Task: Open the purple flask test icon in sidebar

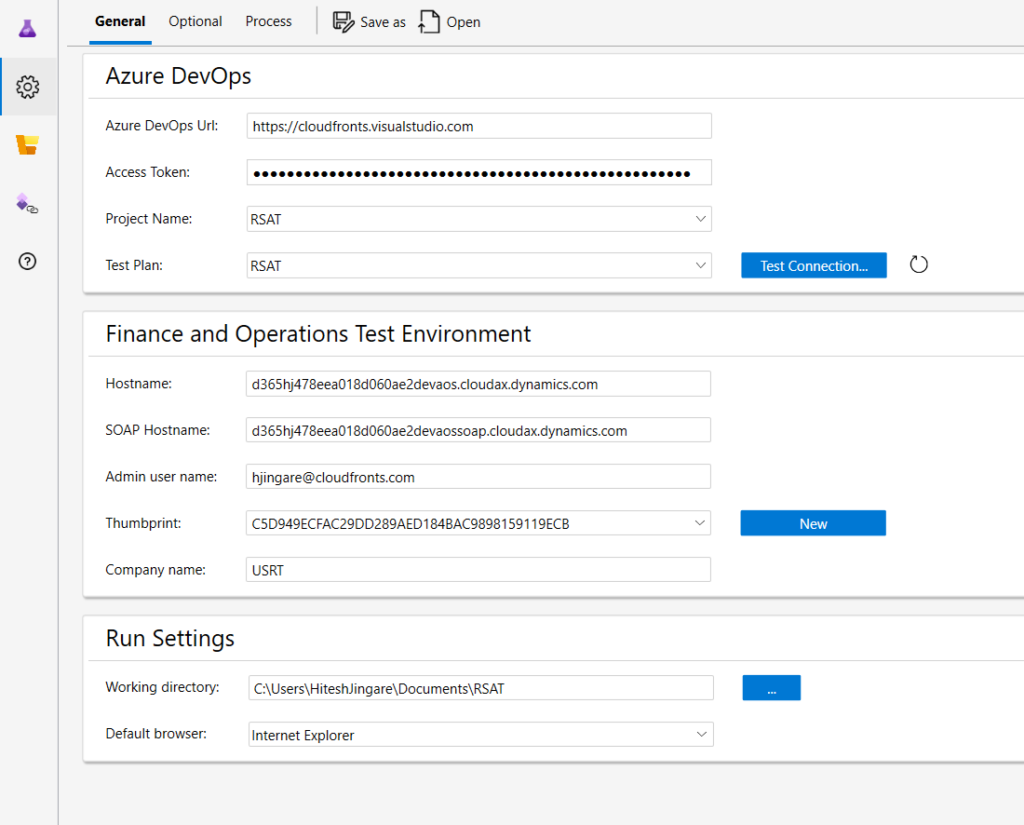Action: point(27,29)
